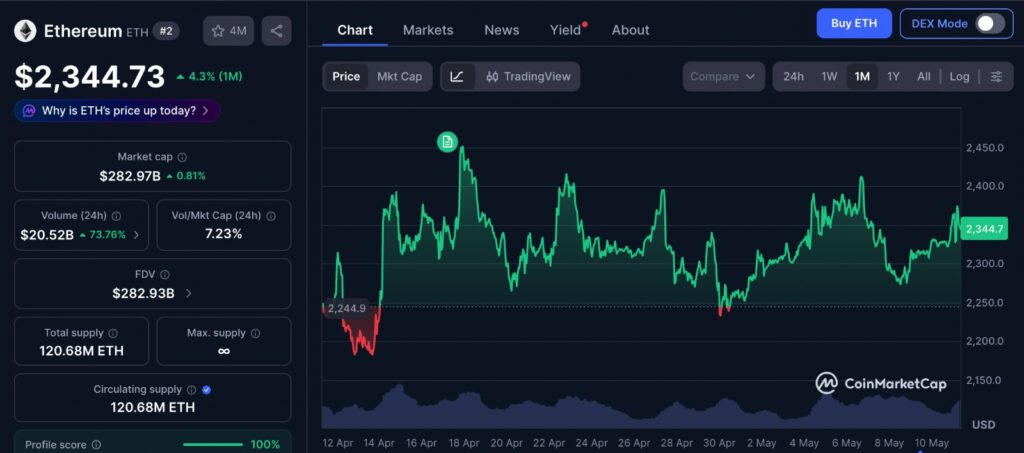Open chart settings sliders icon

pos(996,76)
